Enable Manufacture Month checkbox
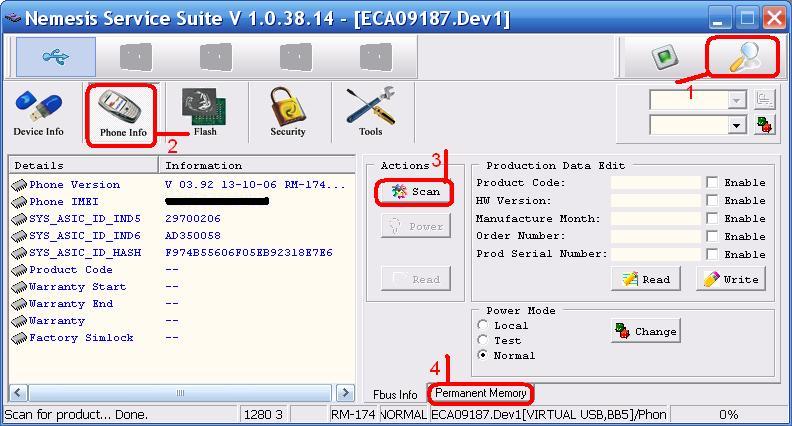Viewport: 792px width, 426px height. click(x=712, y=218)
